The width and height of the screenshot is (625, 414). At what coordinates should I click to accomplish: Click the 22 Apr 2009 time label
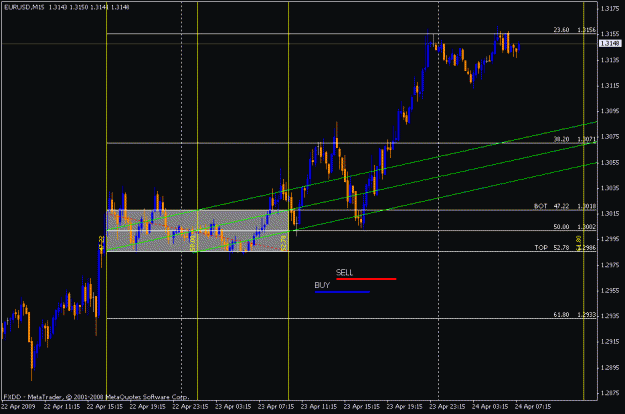[x=18, y=407]
